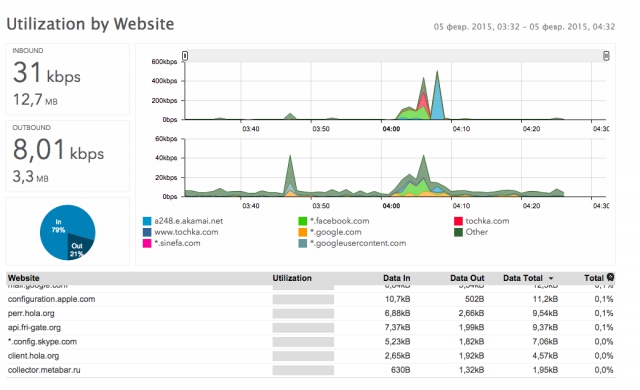The width and height of the screenshot is (640, 390).
Task: Click the *.googleusercontent.com legend color swatch
Action: [302, 243]
